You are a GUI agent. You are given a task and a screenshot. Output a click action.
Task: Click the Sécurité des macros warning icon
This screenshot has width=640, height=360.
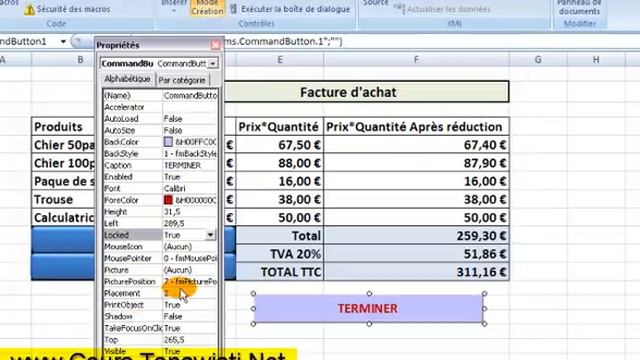pyautogui.click(x=29, y=9)
